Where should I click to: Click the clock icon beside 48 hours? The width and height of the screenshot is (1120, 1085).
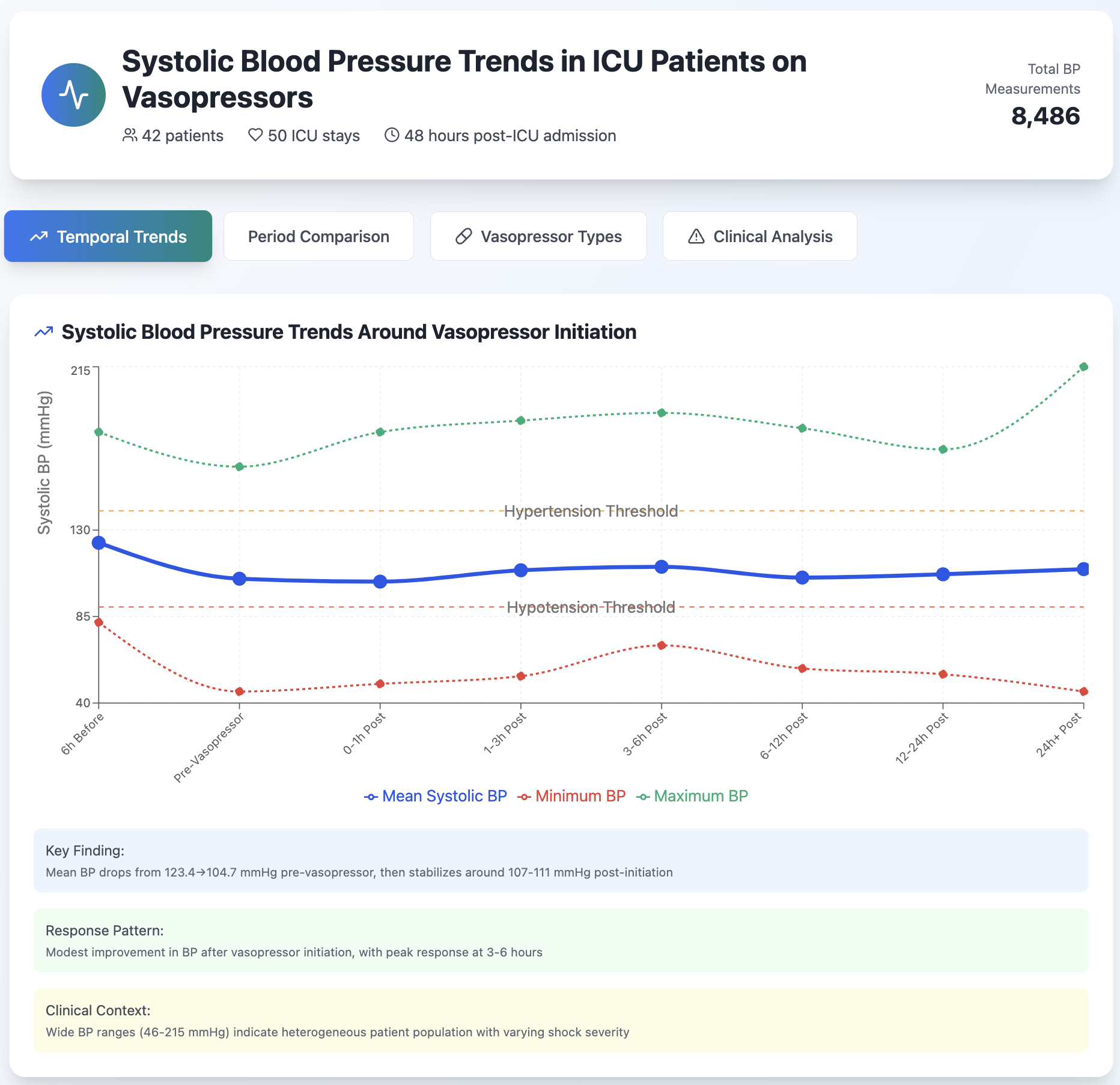392,135
